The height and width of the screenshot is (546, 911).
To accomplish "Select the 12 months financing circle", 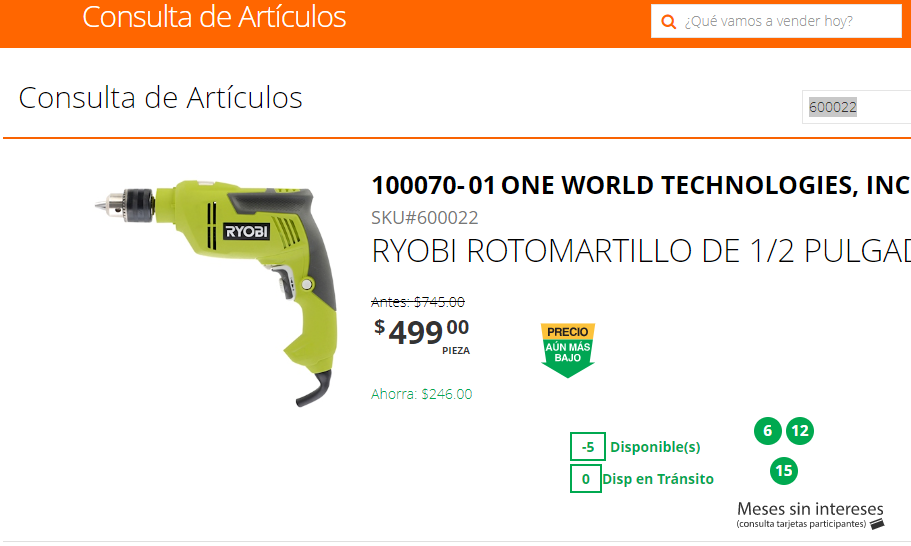I will [800, 431].
